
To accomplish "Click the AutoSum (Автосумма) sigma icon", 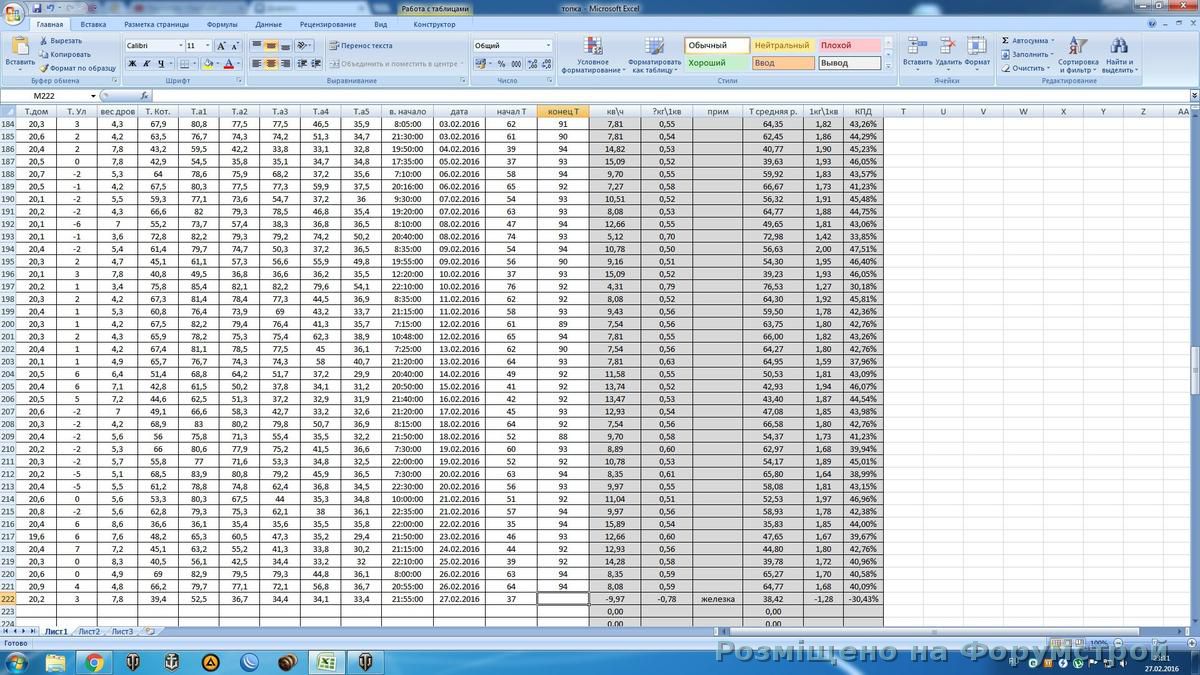I will pos(1005,41).
